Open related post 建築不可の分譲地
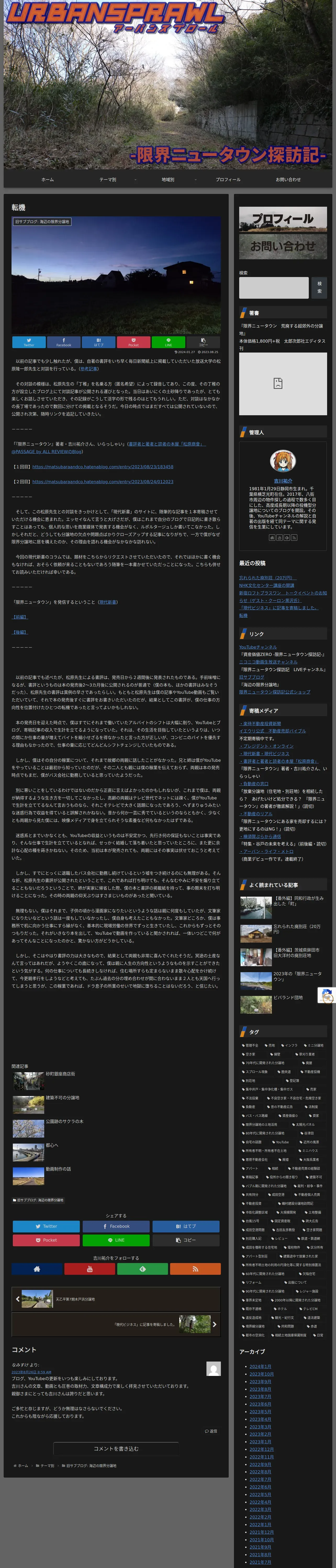 [62, 1098]
